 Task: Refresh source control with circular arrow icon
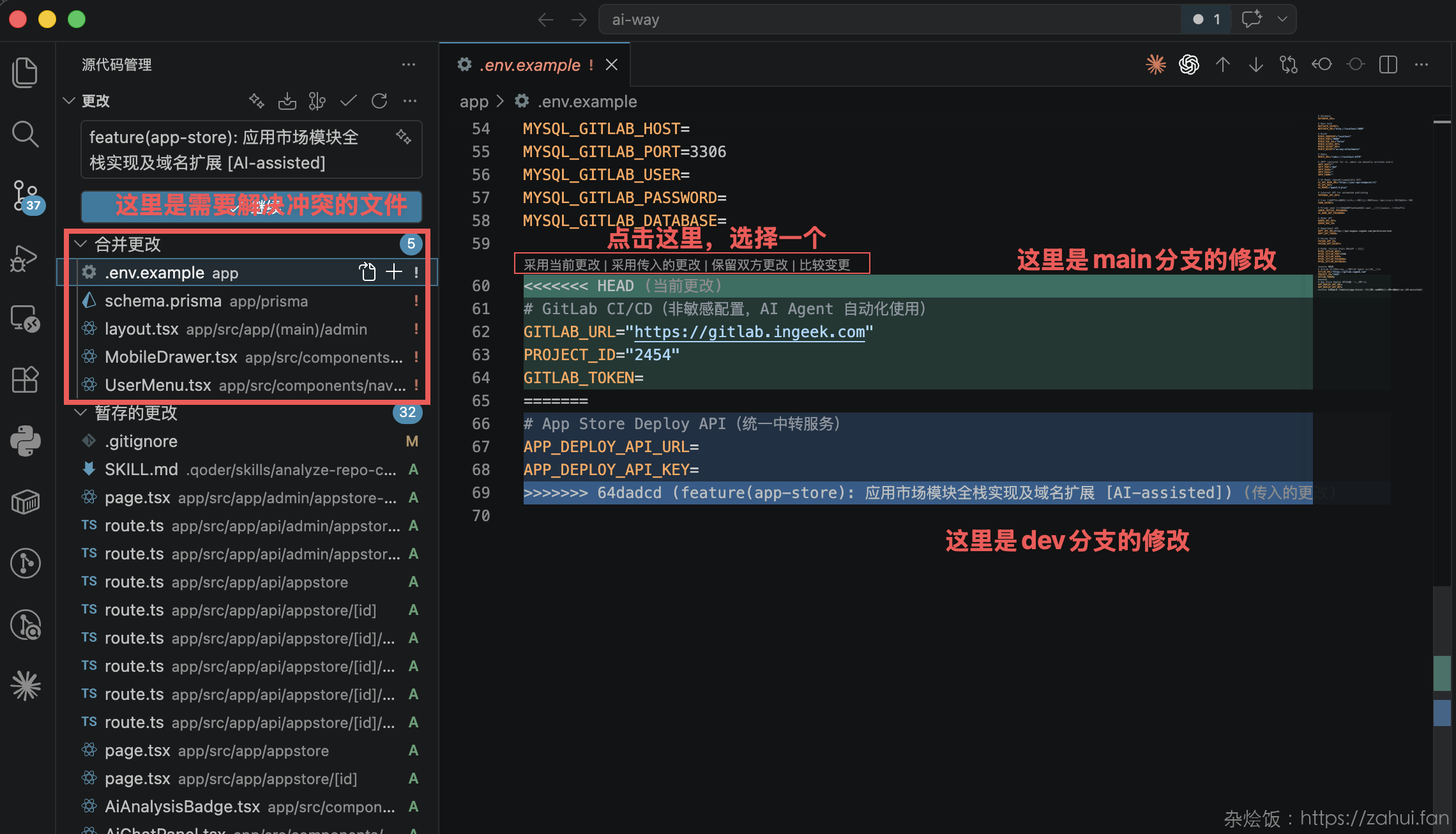click(x=379, y=101)
